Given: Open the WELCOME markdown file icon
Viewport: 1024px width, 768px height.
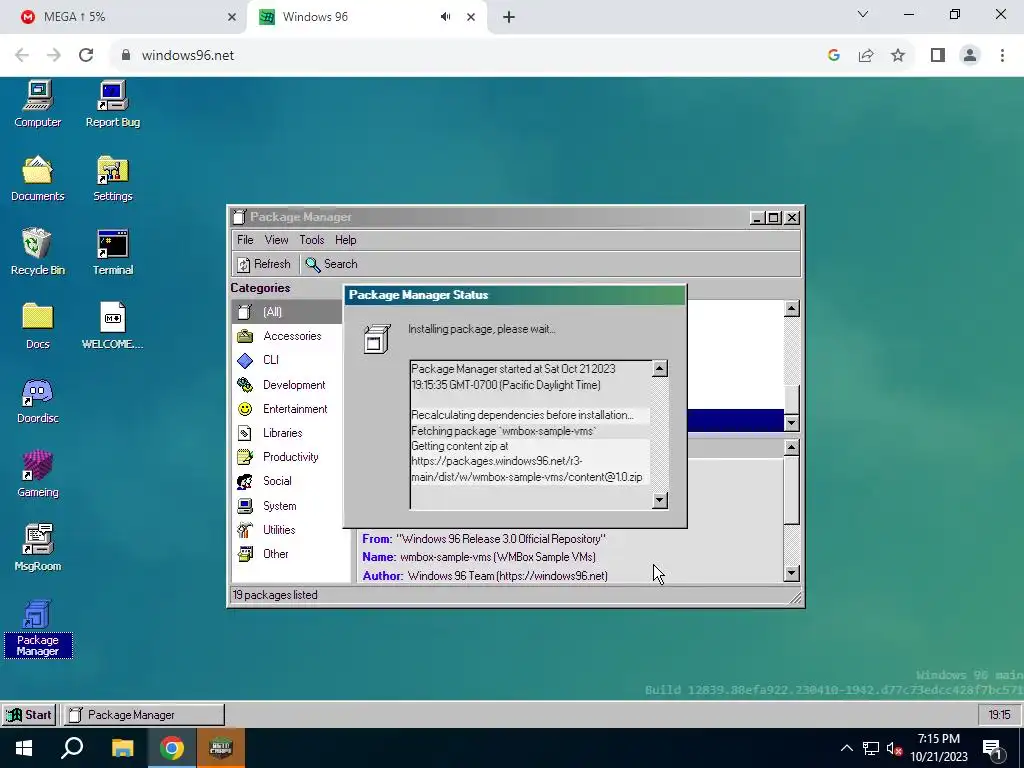Looking at the screenshot, I should click(112, 326).
